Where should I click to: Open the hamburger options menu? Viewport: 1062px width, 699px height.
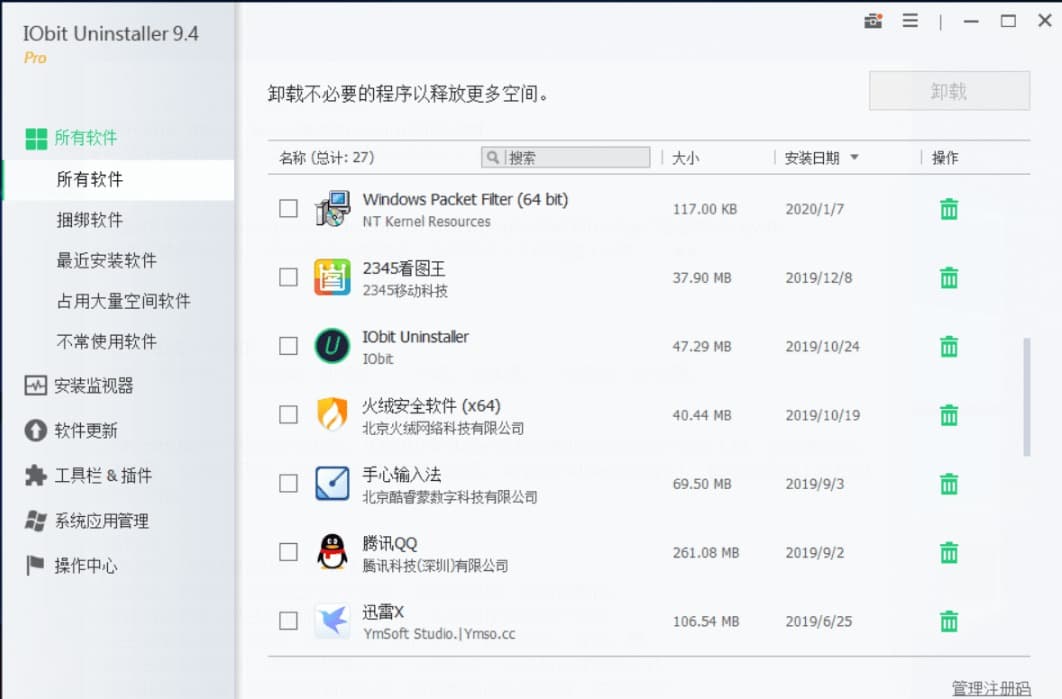tap(910, 21)
